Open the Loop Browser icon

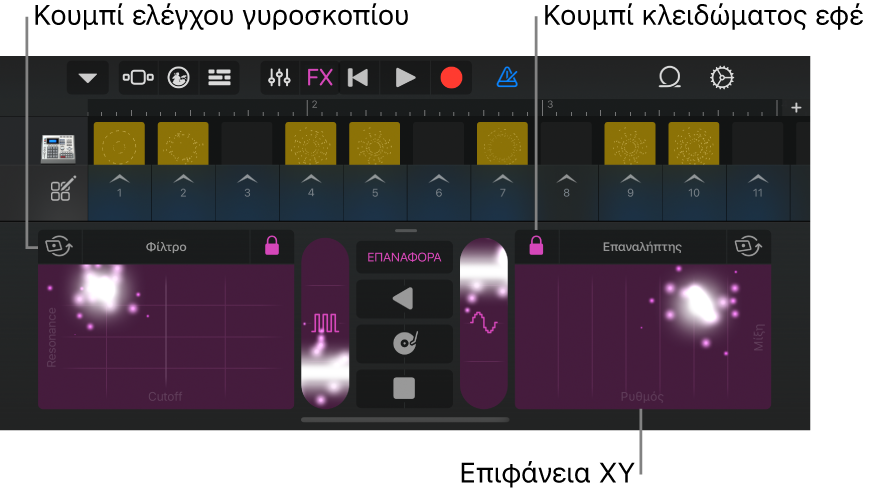coord(670,78)
